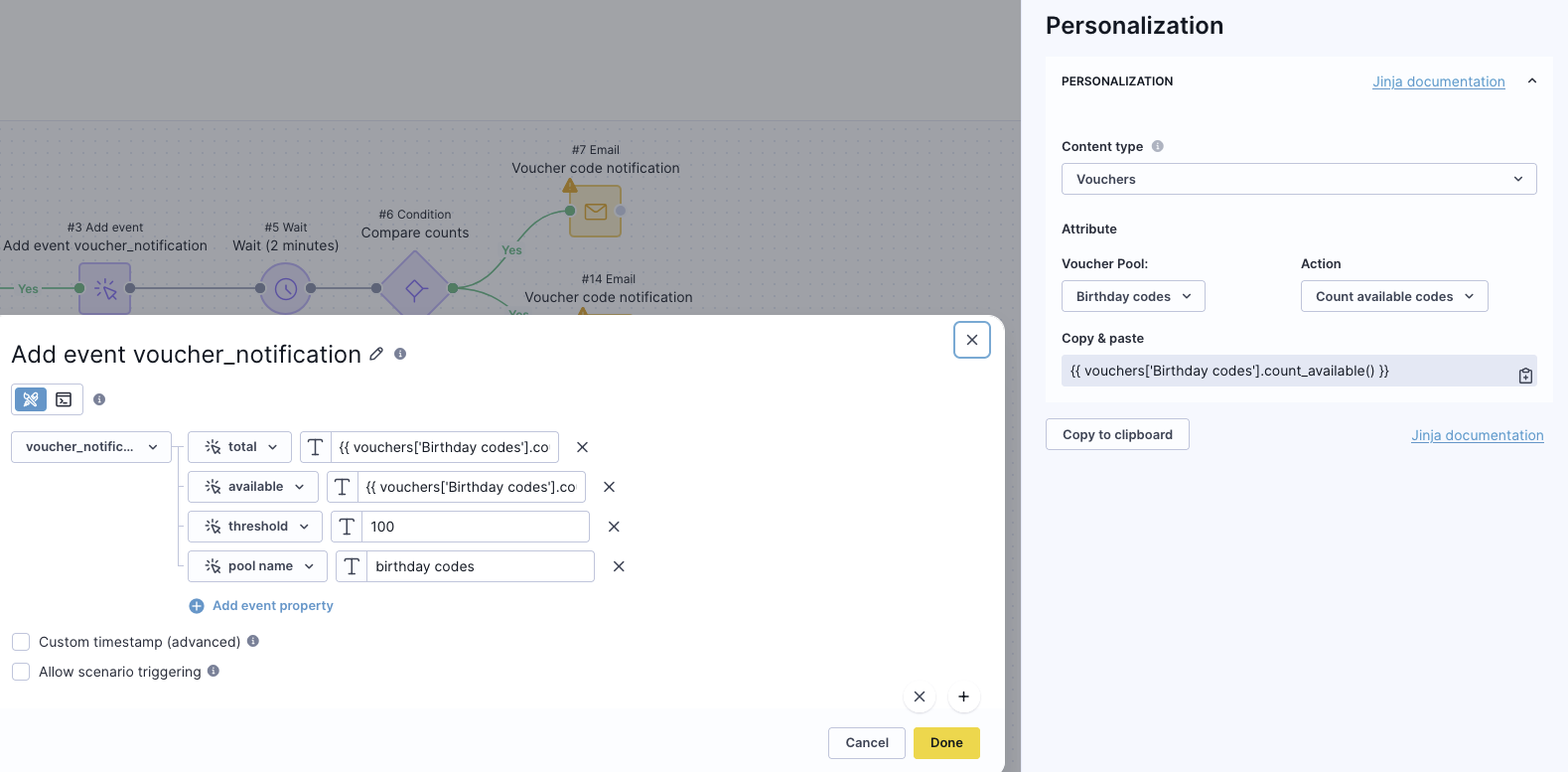The width and height of the screenshot is (1568, 772).
Task: Remove the threshold property row
Action: tap(614, 527)
